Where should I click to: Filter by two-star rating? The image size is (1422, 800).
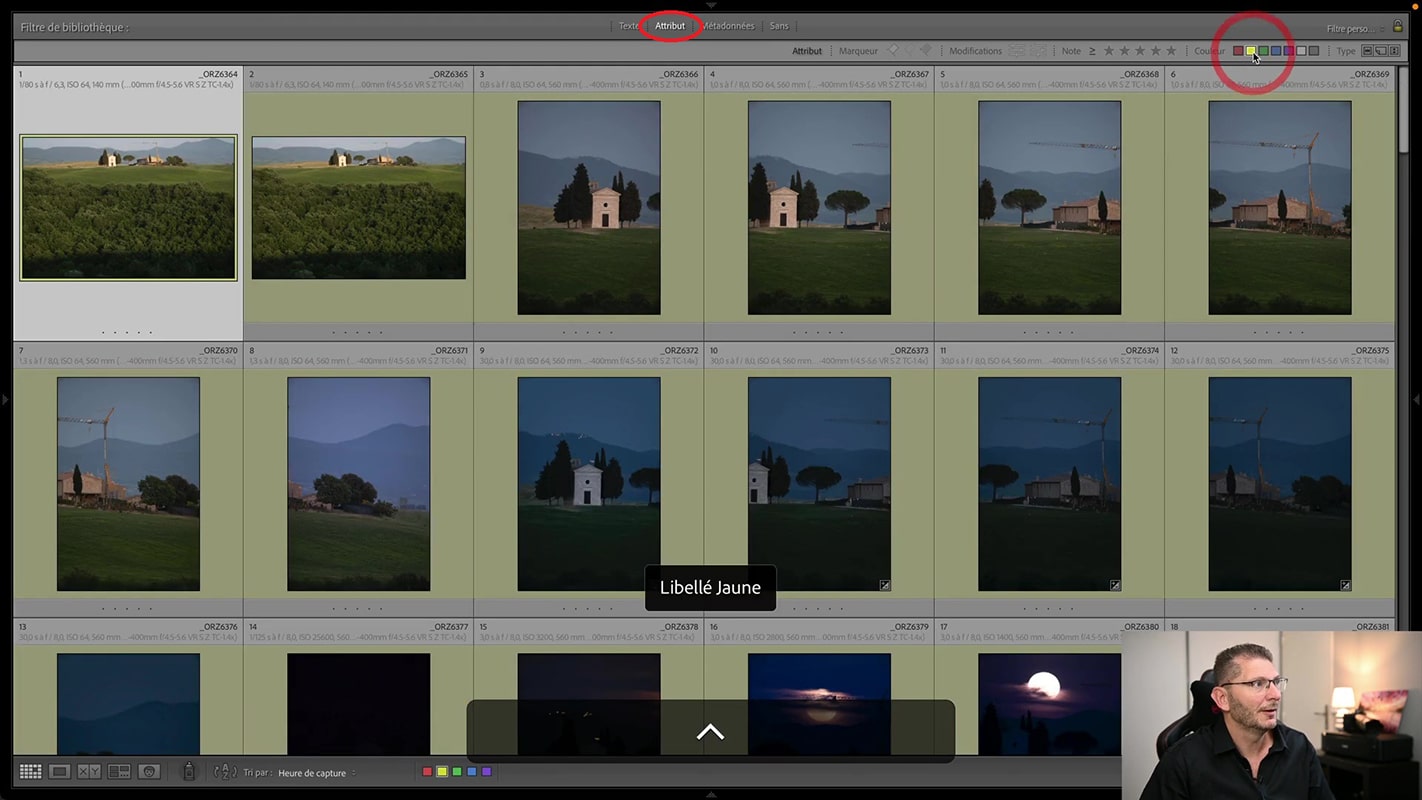(1124, 51)
